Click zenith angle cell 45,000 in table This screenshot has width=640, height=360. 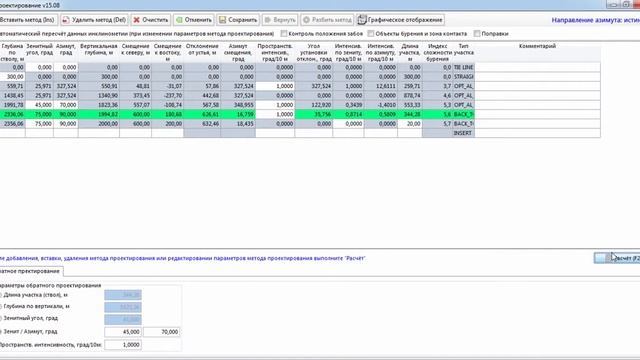click(39, 105)
